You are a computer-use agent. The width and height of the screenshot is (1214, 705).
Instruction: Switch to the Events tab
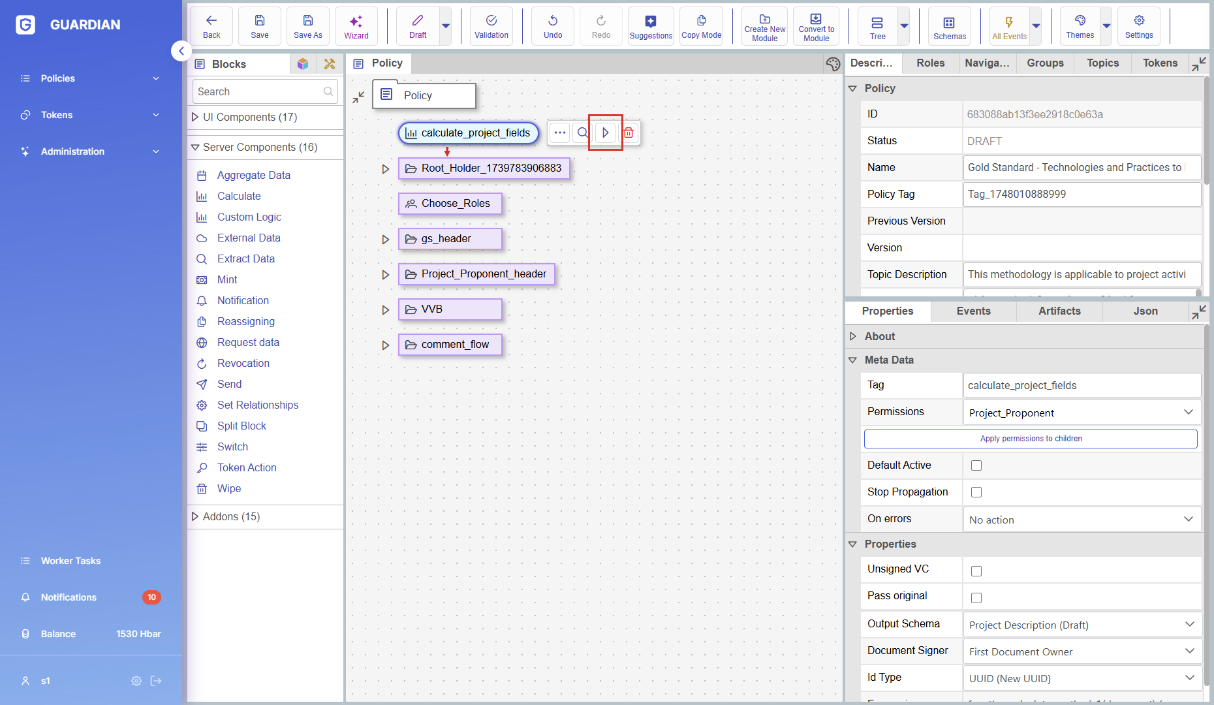[973, 311]
